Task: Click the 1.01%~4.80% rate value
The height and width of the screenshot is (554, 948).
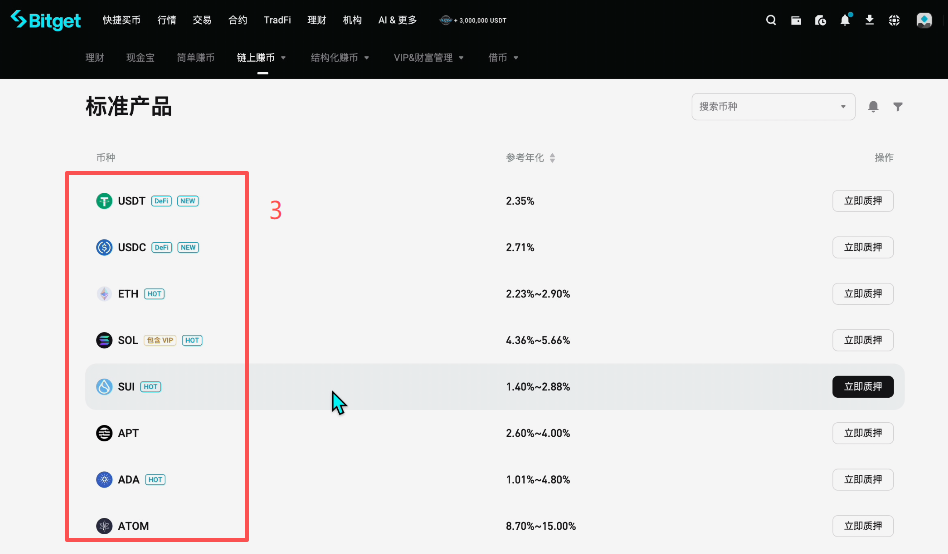Action: coord(538,480)
